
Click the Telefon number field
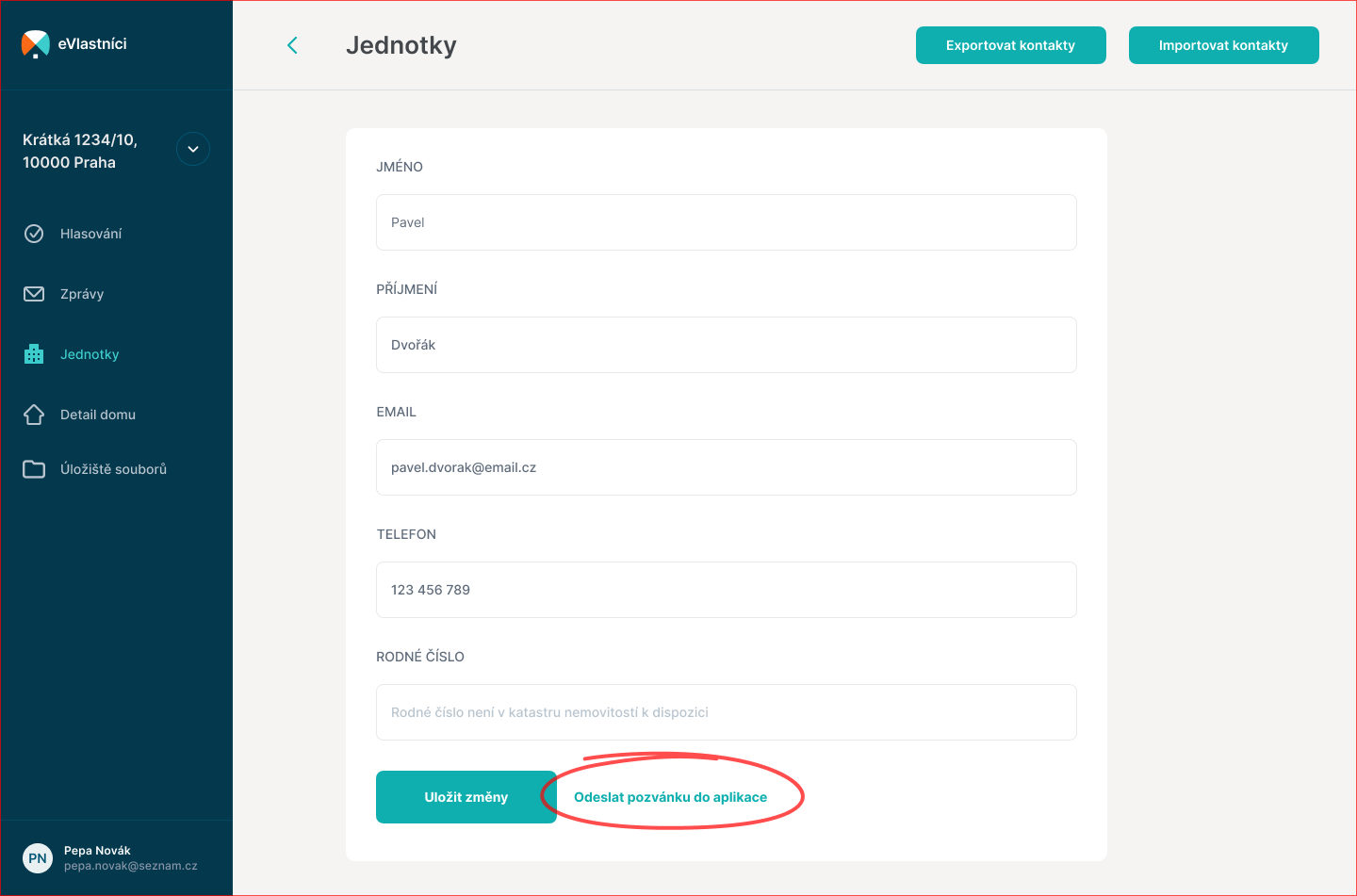pos(726,590)
